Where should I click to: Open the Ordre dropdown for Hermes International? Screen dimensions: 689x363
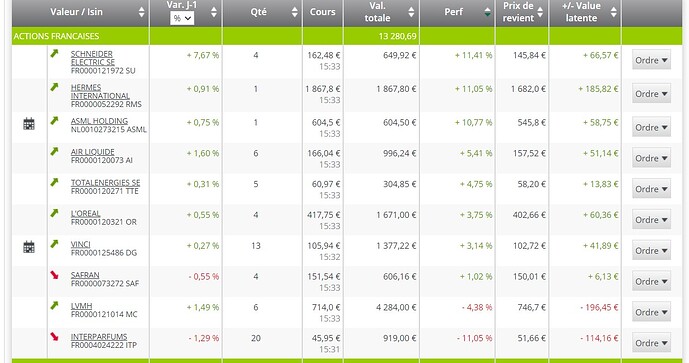[651, 94]
